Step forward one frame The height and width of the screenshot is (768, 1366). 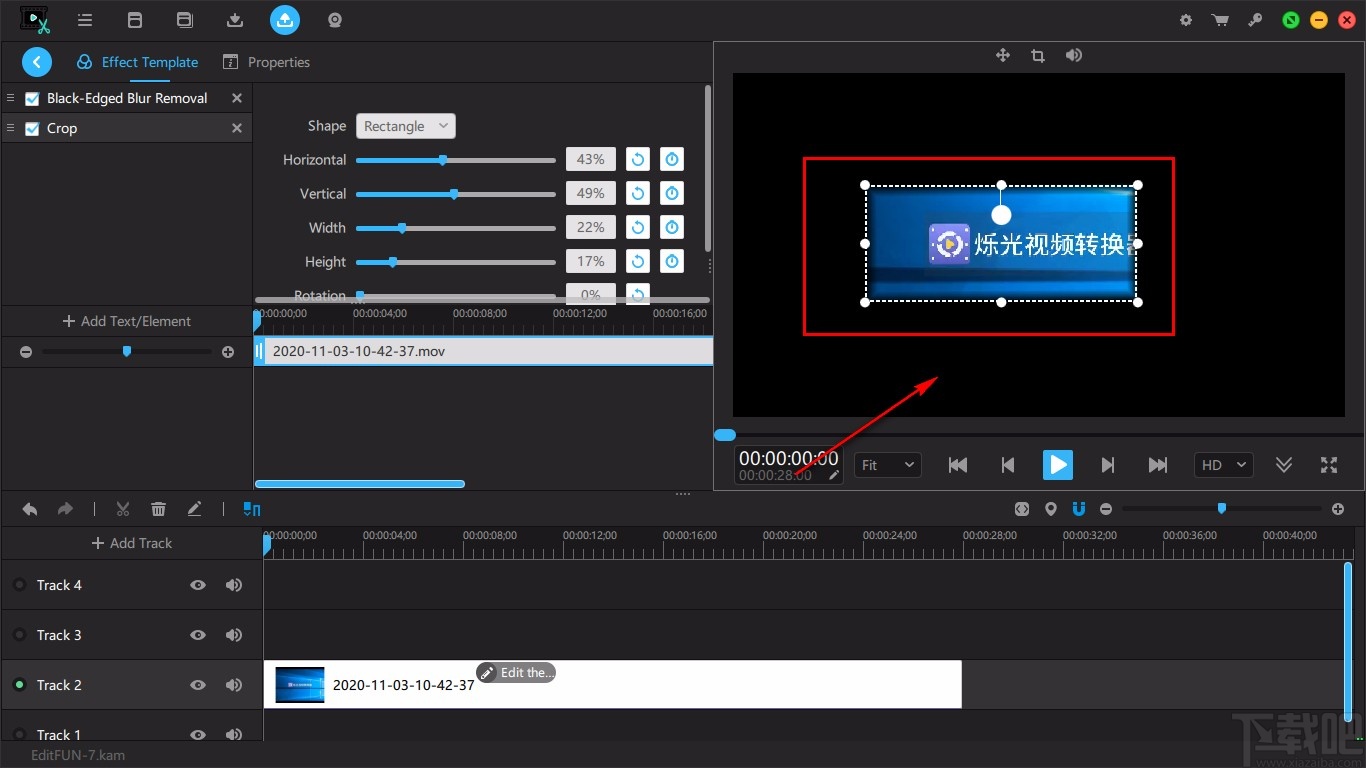click(1107, 465)
